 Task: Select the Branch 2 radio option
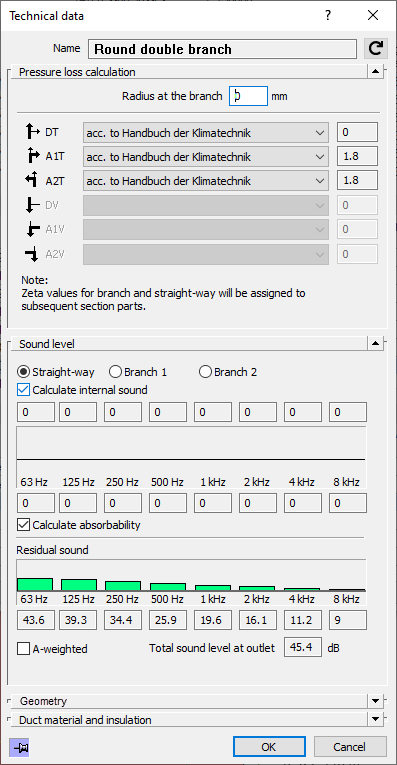pos(228,372)
